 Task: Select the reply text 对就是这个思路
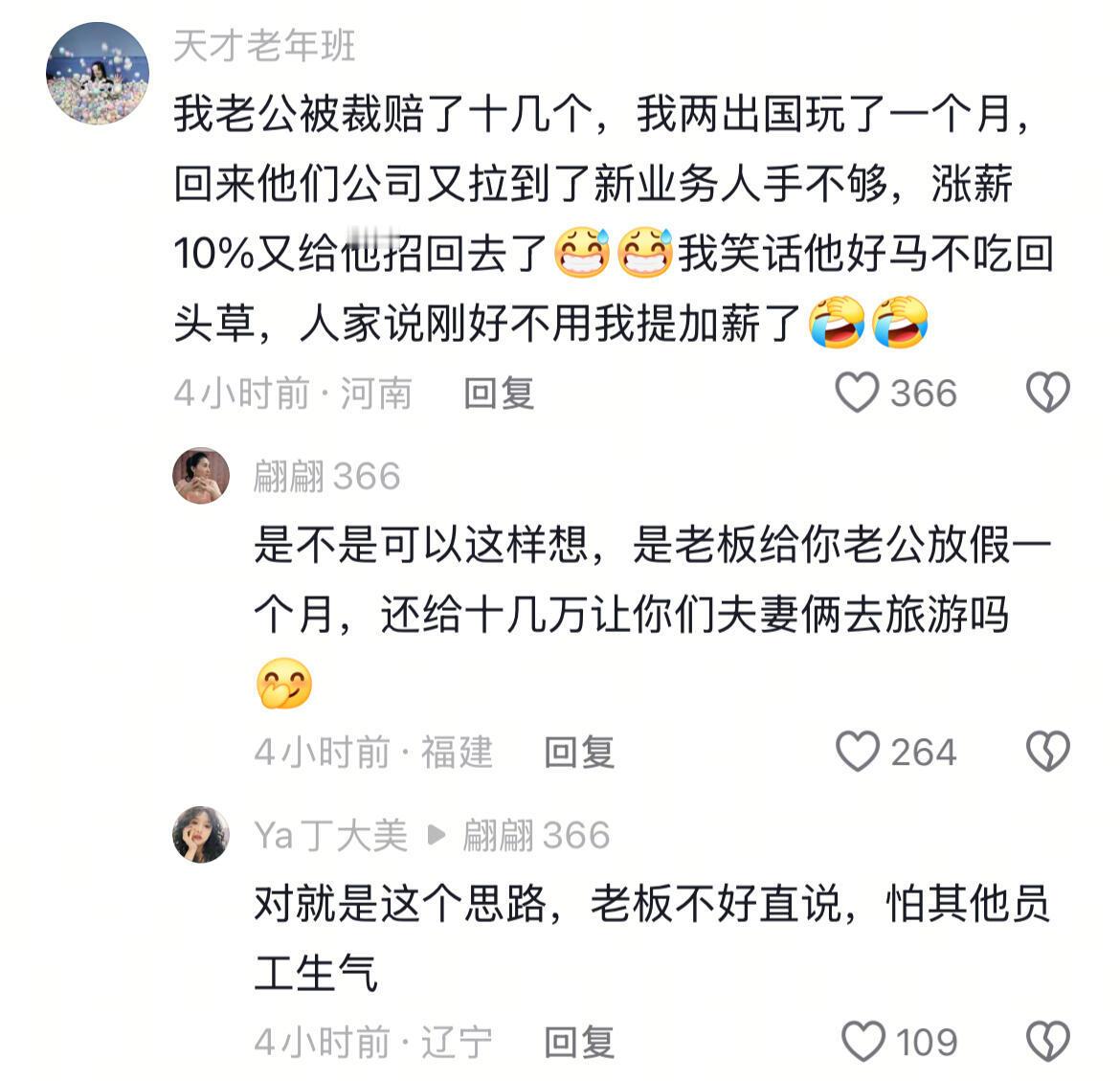(x=652, y=938)
